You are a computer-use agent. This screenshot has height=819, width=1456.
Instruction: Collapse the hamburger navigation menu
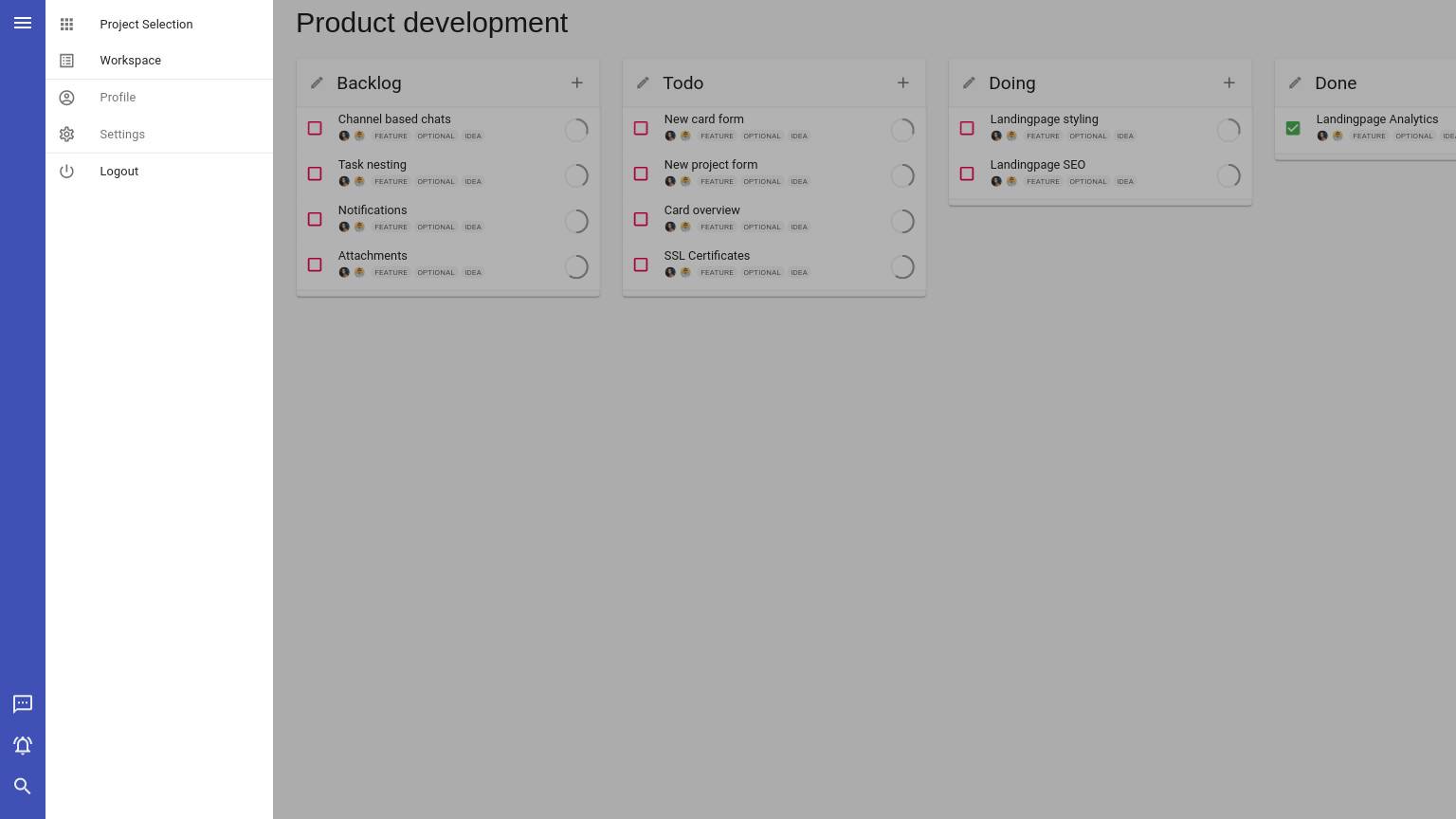coord(23,23)
